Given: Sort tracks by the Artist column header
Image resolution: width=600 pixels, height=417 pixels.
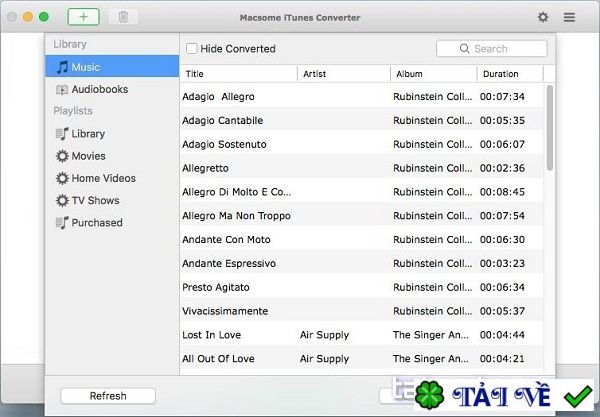Looking at the screenshot, I should point(343,74).
